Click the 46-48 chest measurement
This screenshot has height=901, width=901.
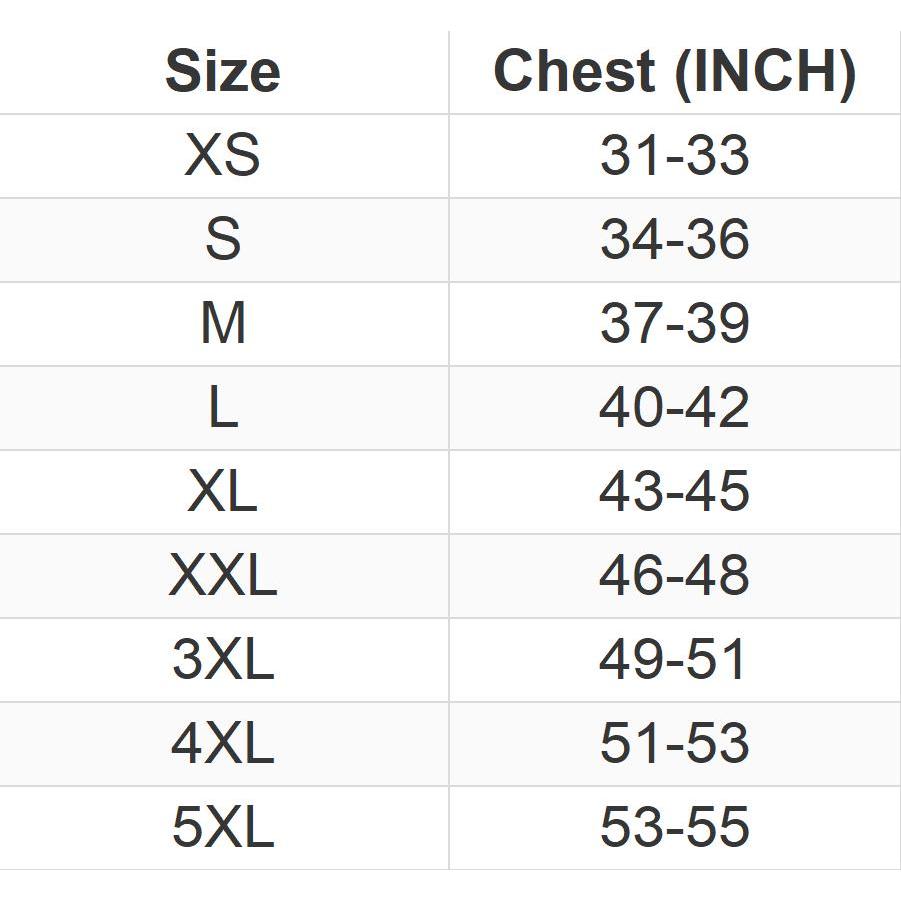(674, 576)
